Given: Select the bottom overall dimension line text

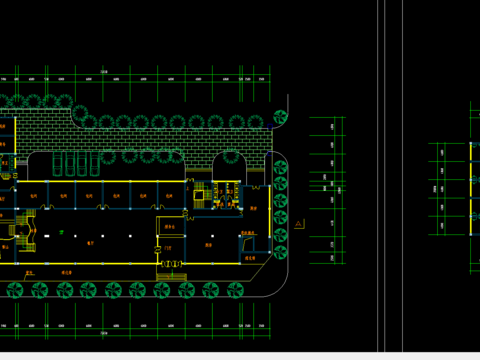Looking at the screenshot, I should tap(104, 333).
